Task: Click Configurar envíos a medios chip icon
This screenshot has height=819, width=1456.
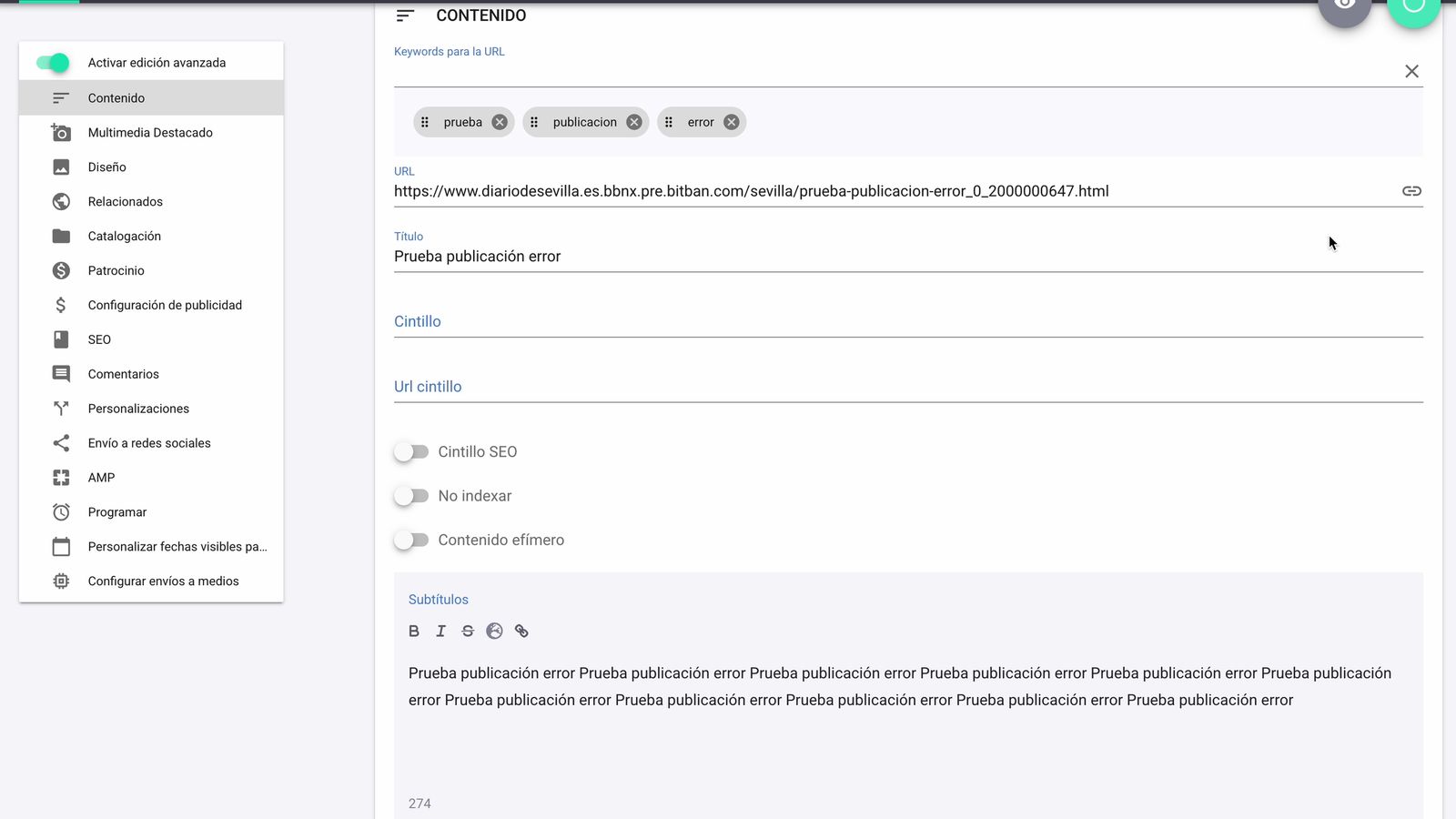Action: pyautogui.click(x=61, y=581)
